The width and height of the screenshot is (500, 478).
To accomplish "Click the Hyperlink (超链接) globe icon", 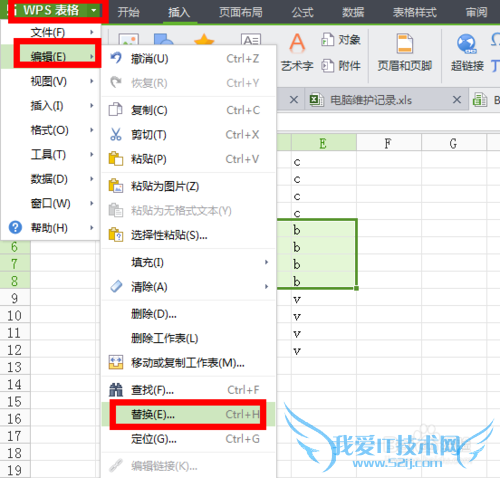I will tap(466, 44).
